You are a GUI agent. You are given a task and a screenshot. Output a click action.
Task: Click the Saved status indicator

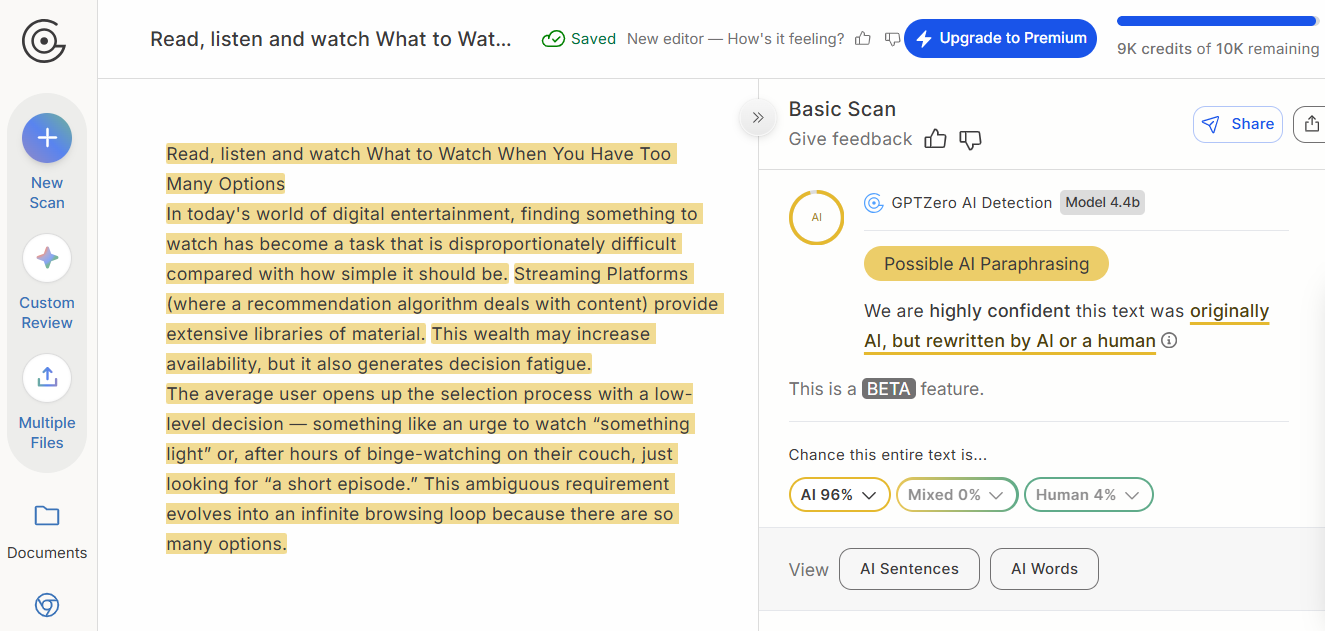coord(578,39)
